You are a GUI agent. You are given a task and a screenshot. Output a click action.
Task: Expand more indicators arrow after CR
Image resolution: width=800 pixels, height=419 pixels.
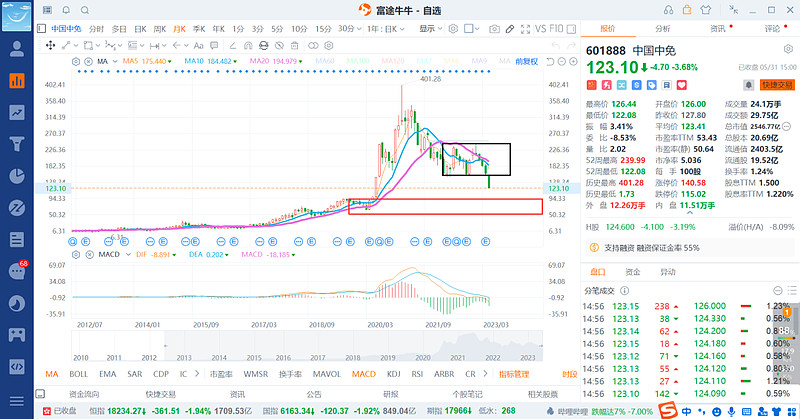click(x=485, y=374)
